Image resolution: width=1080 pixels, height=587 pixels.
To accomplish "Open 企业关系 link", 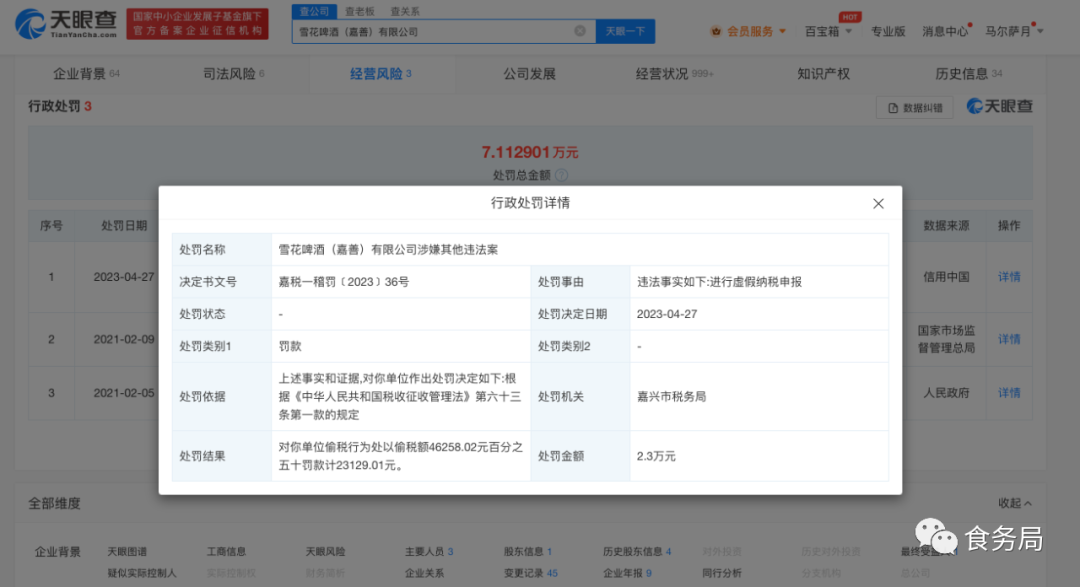I will (x=424, y=573).
